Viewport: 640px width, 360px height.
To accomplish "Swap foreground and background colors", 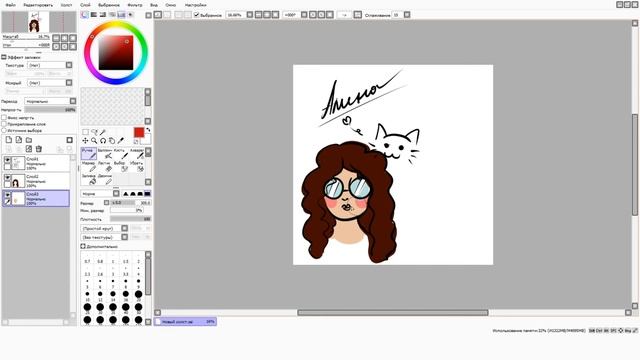I will tap(148, 130).
